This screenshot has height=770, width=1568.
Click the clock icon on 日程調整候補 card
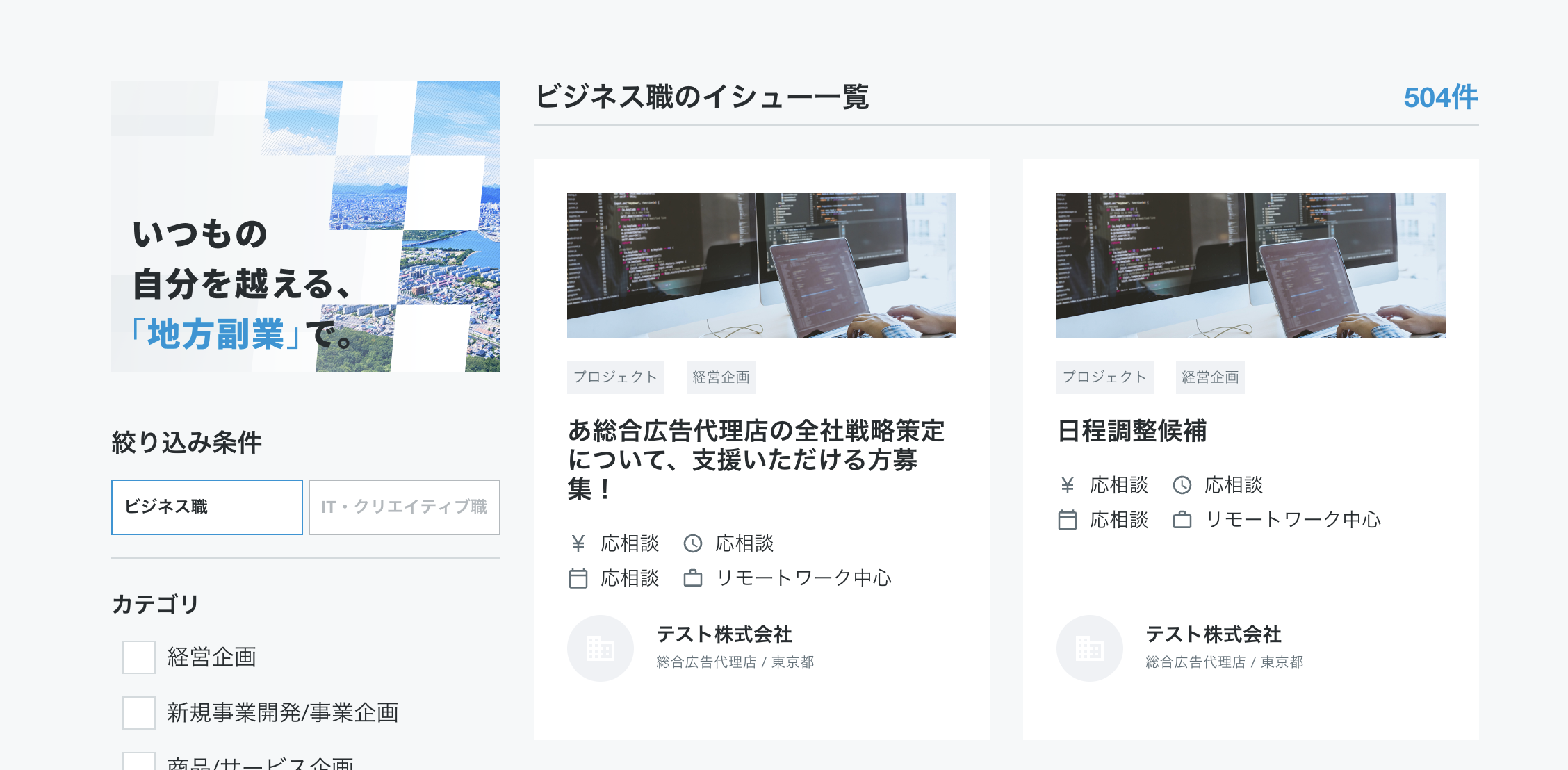point(1182,485)
